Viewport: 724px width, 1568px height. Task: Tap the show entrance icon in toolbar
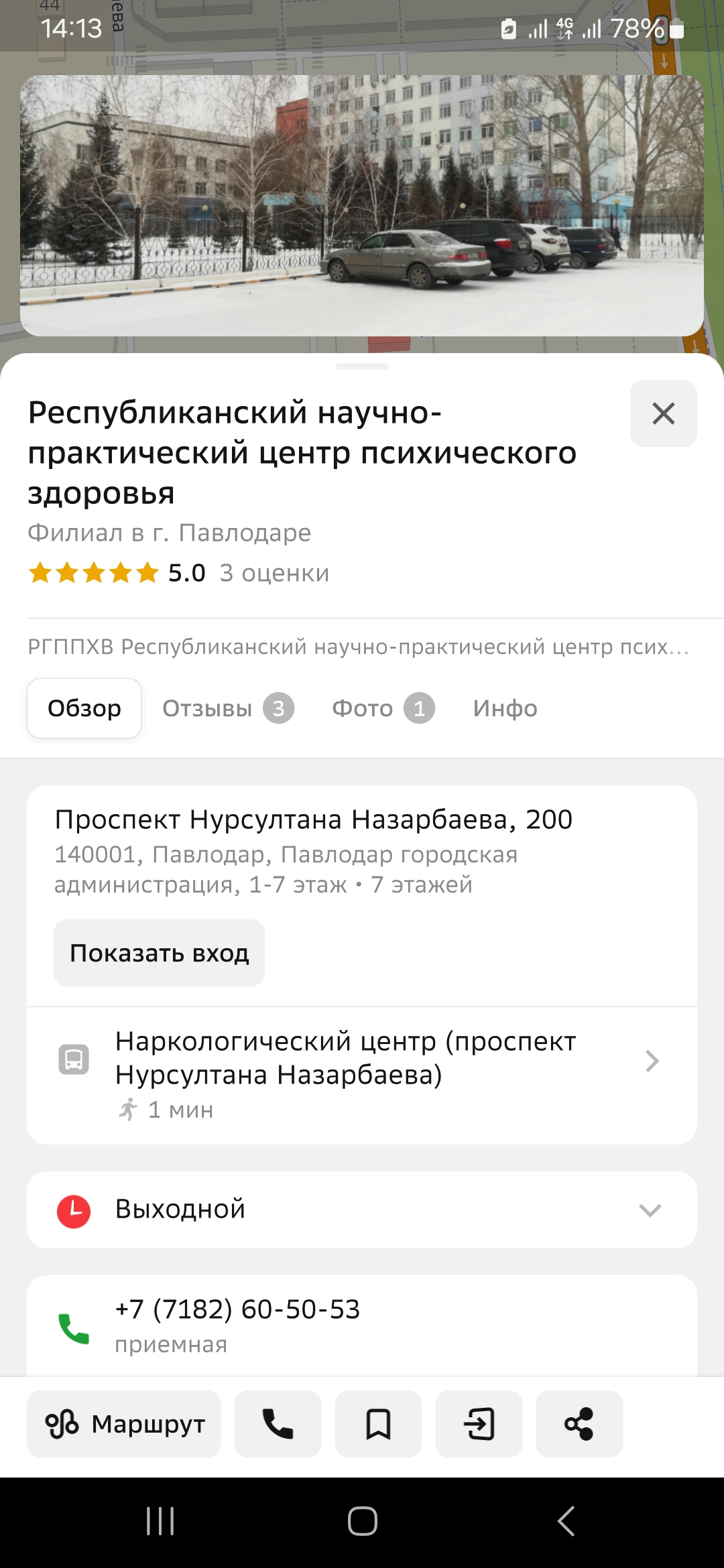(479, 1424)
